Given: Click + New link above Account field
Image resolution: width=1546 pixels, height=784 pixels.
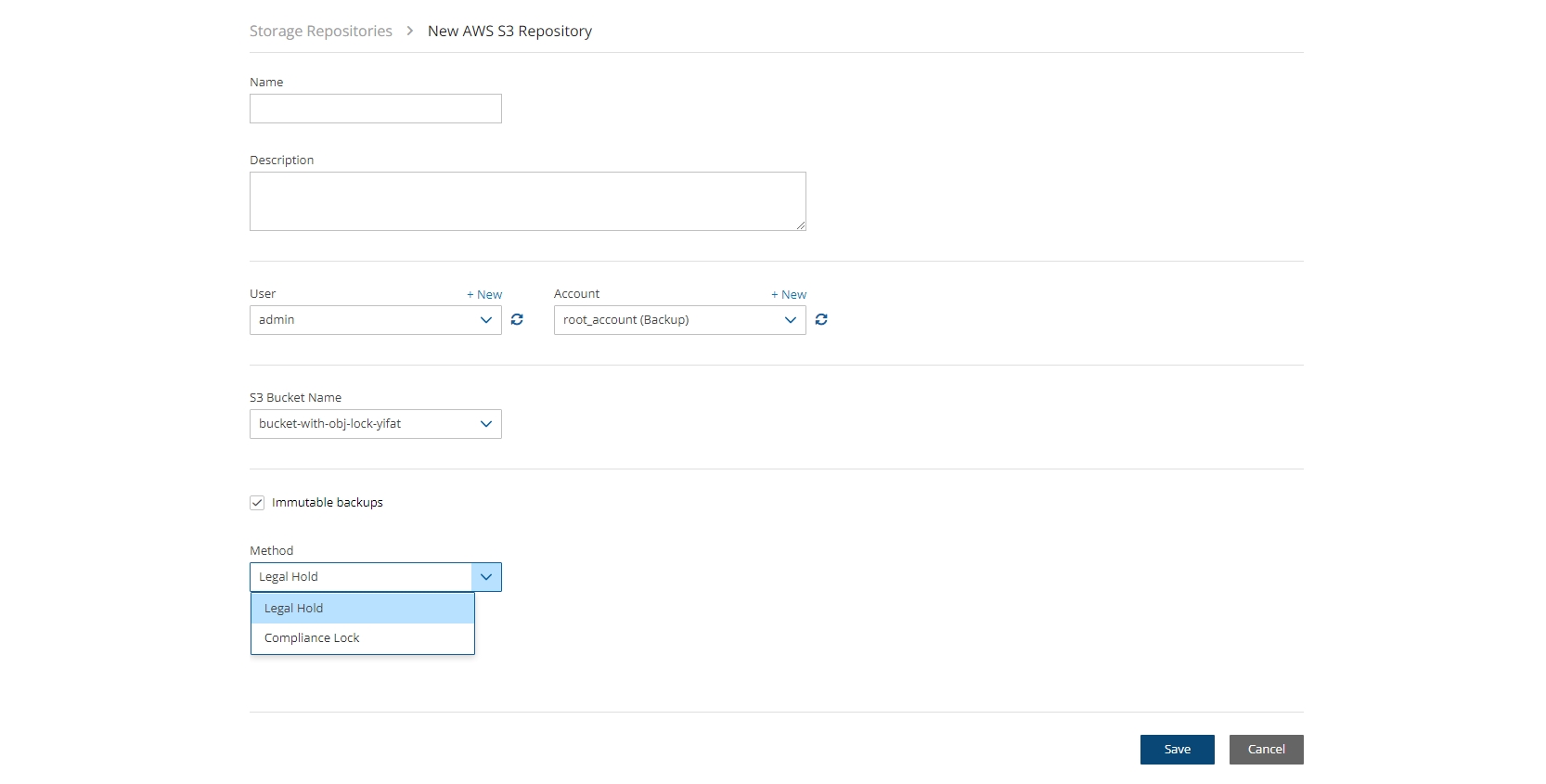Looking at the screenshot, I should (x=789, y=295).
